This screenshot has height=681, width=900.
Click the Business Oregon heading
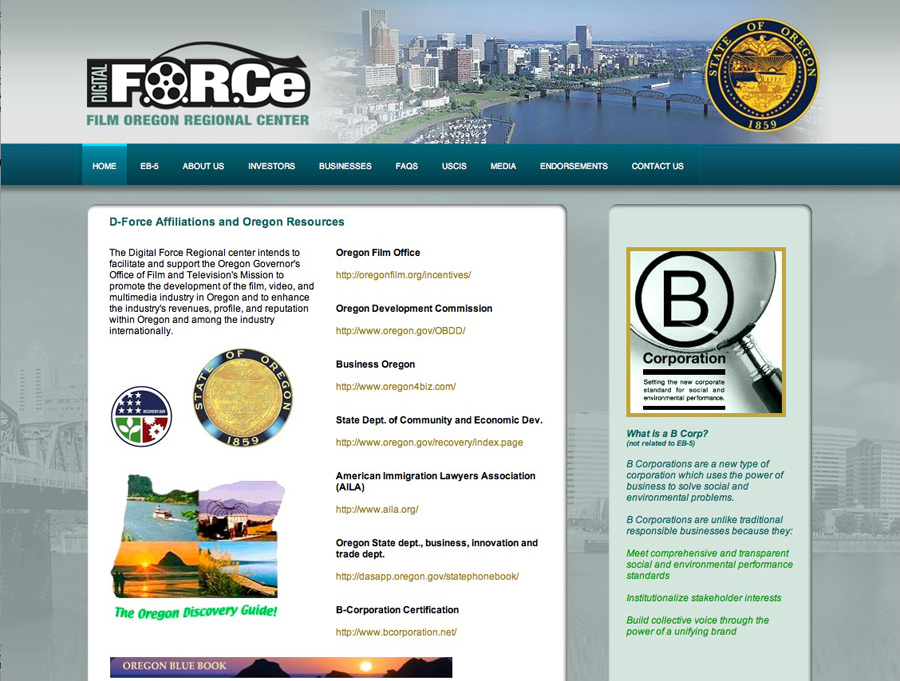375,364
